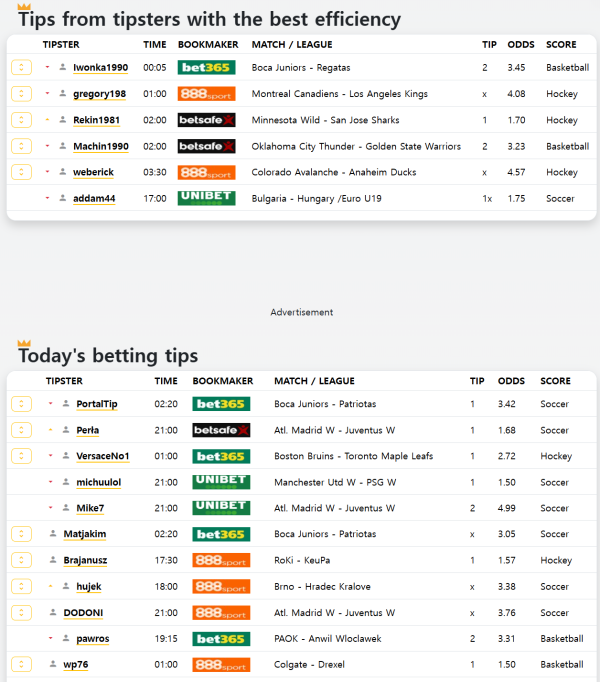Click the 888sport logo beside gregory198

pos(206,94)
